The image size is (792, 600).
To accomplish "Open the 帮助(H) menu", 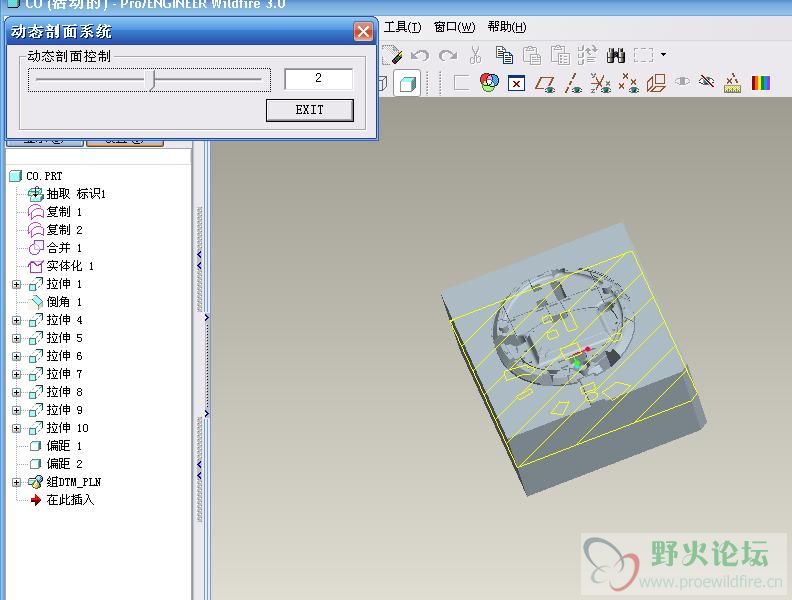I will tap(507, 27).
